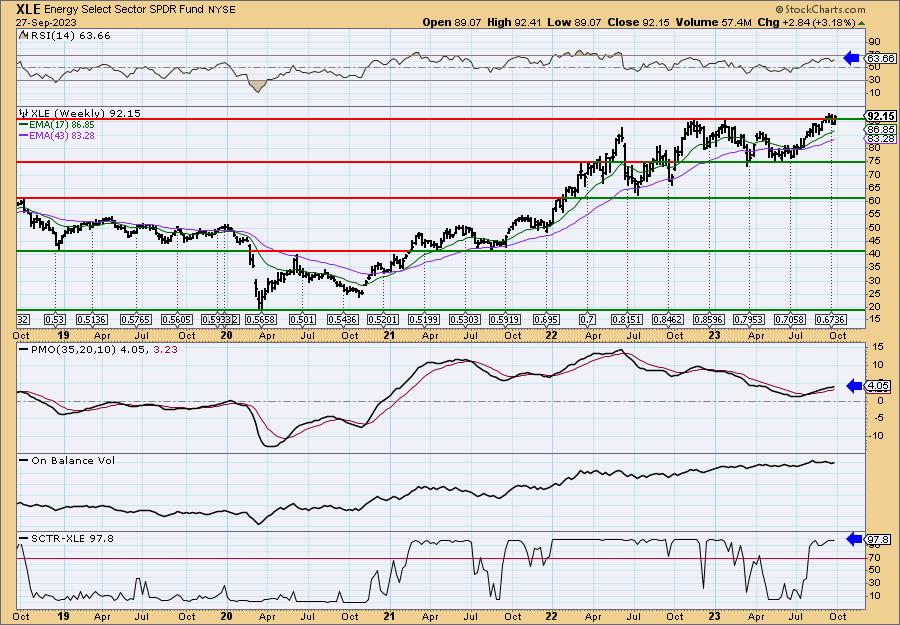Screen dimensions: 900x625
Task: Click the 0.53 cycle value box
Action: (x=55, y=319)
